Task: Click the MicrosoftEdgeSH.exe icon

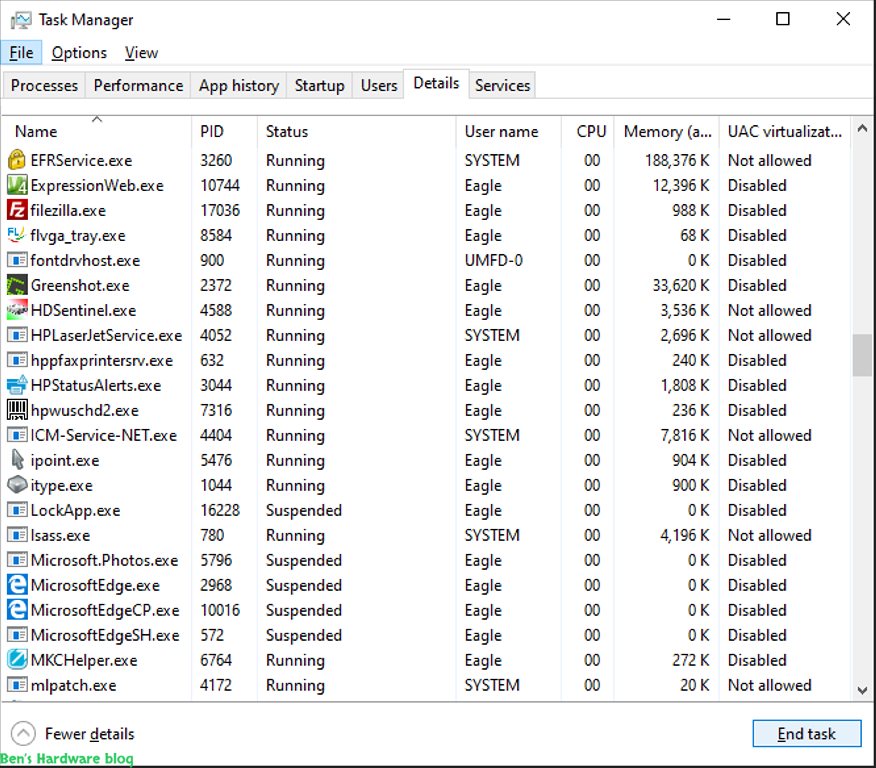Action: pos(17,635)
